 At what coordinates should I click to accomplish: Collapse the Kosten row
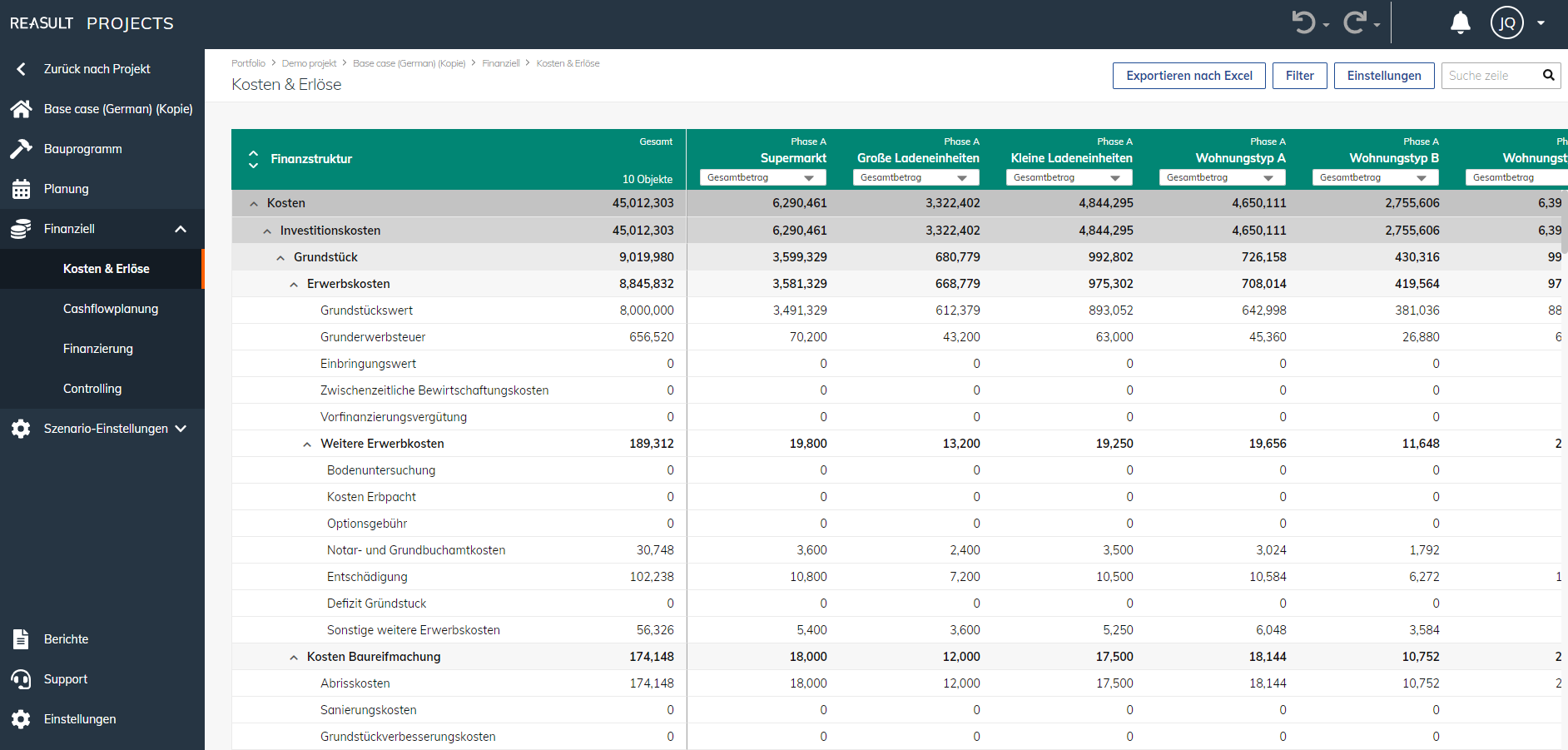tap(254, 202)
